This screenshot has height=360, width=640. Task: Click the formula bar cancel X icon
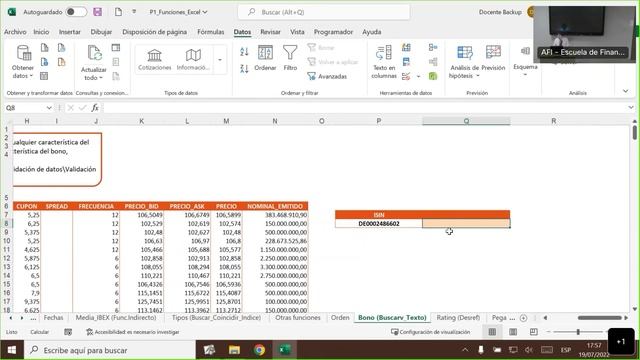click(71, 108)
